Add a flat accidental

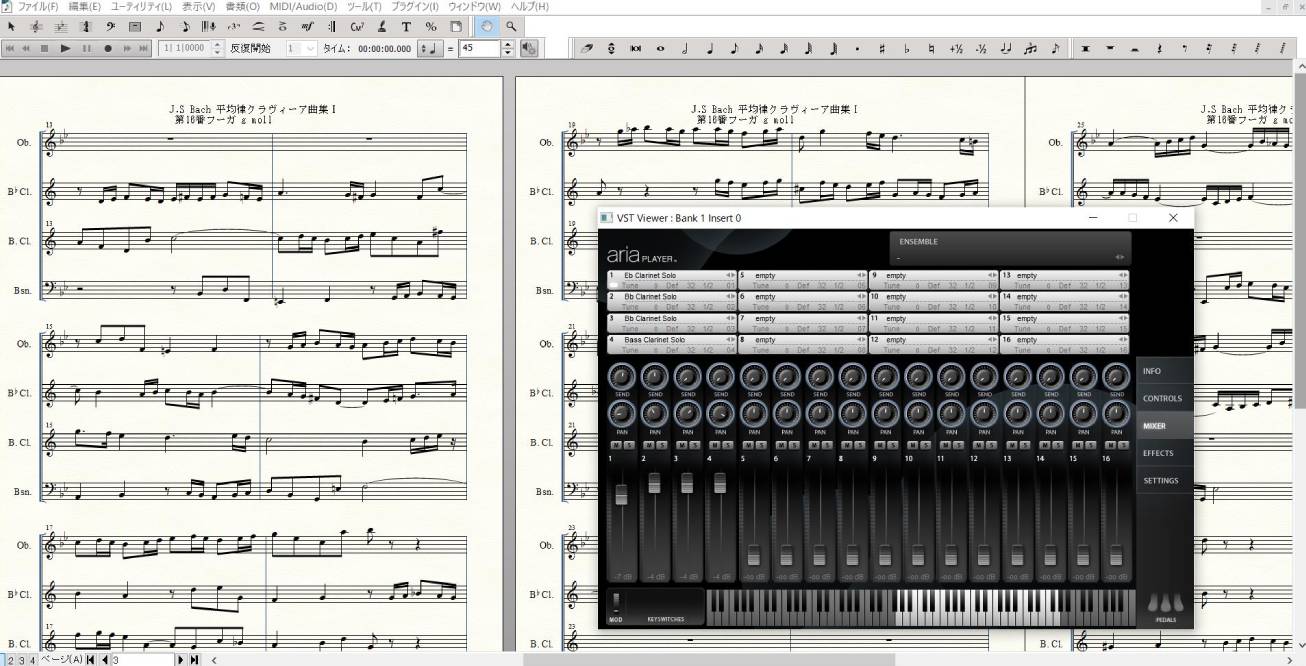pos(906,48)
